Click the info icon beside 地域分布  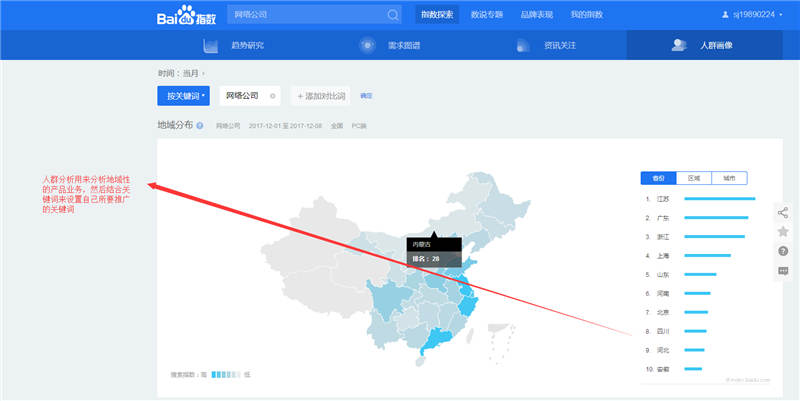[x=200, y=126]
